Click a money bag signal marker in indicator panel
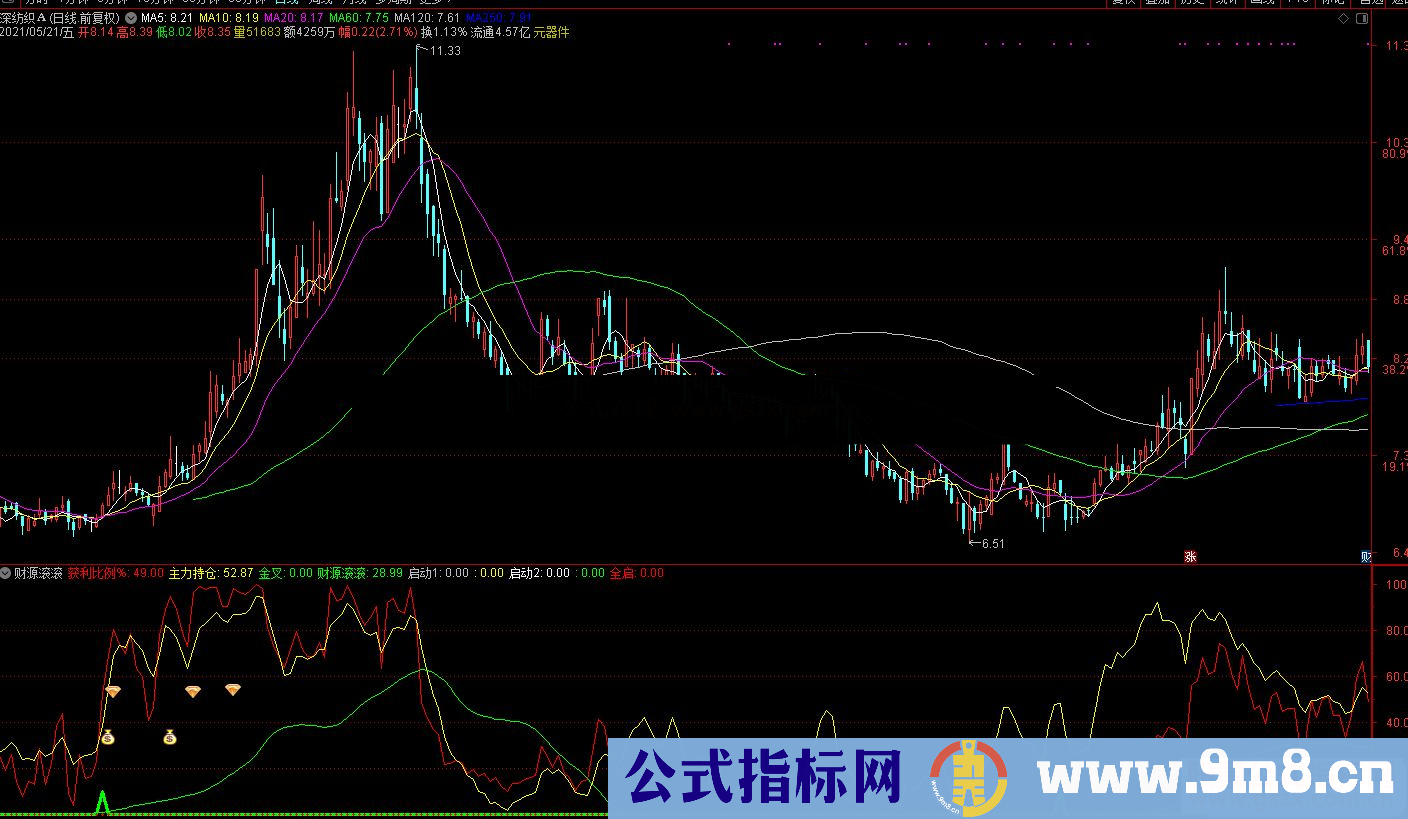This screenshot has height=819, width=1408. click(110, 738)
